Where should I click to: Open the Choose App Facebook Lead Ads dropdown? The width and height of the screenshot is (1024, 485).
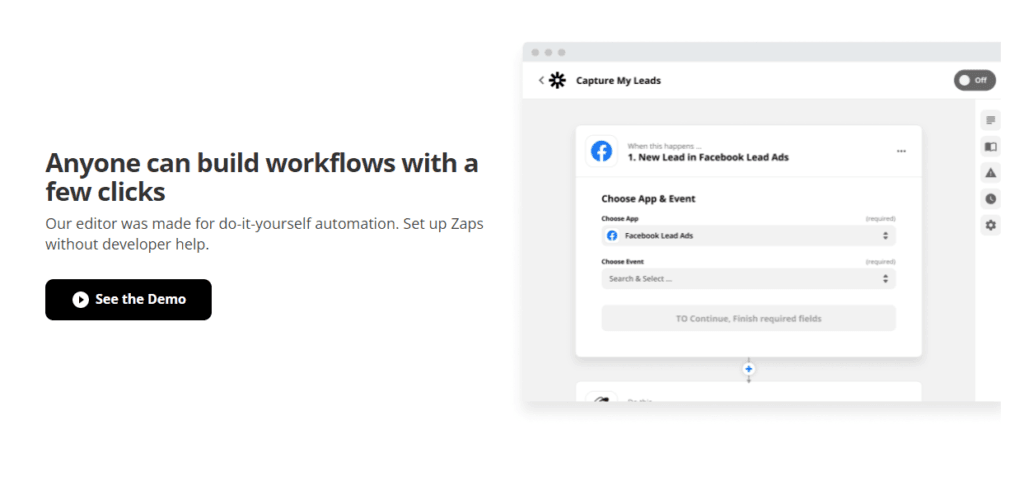pos(748,236)
